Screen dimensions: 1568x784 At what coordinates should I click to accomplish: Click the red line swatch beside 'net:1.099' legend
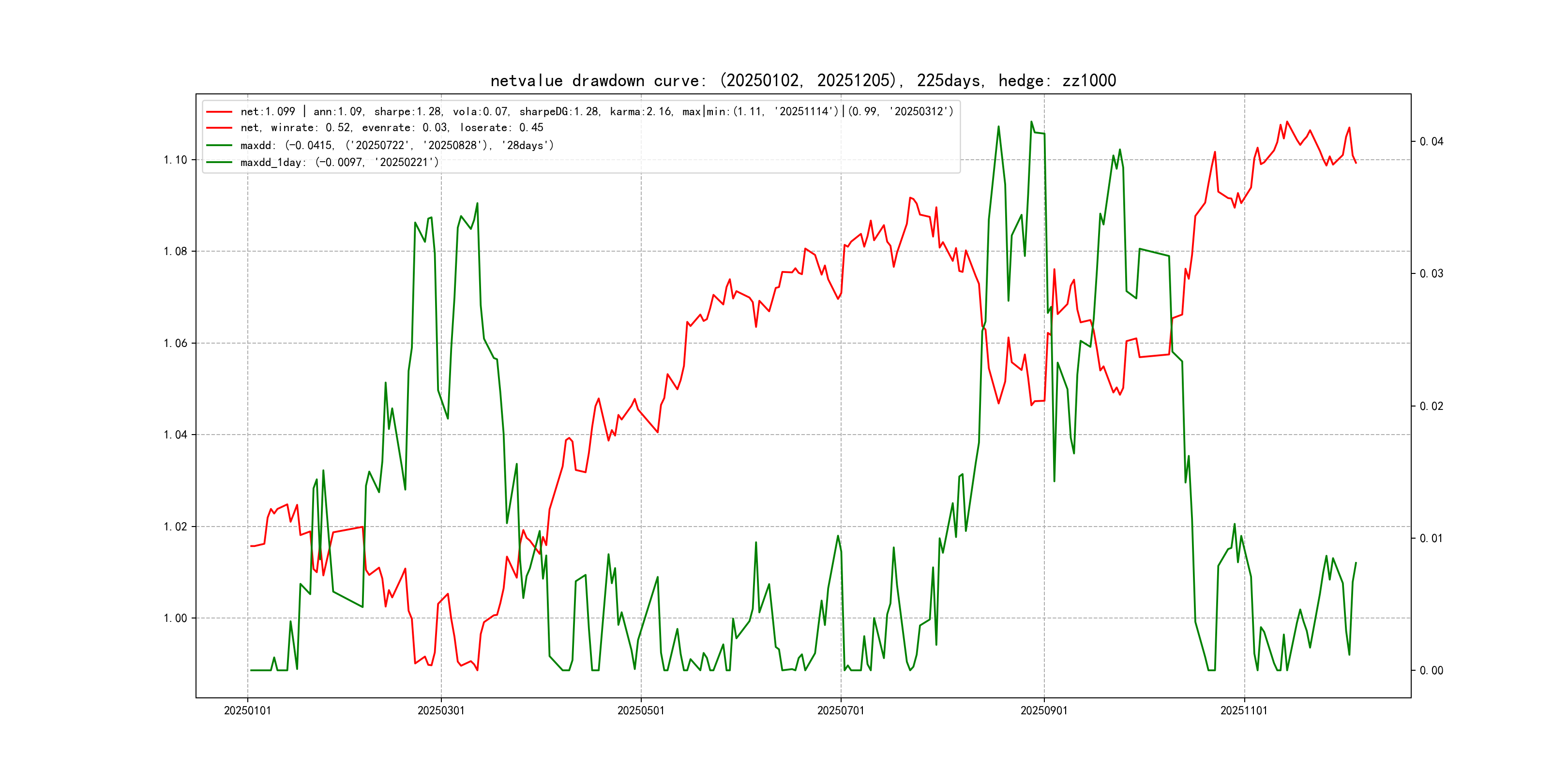219,112
